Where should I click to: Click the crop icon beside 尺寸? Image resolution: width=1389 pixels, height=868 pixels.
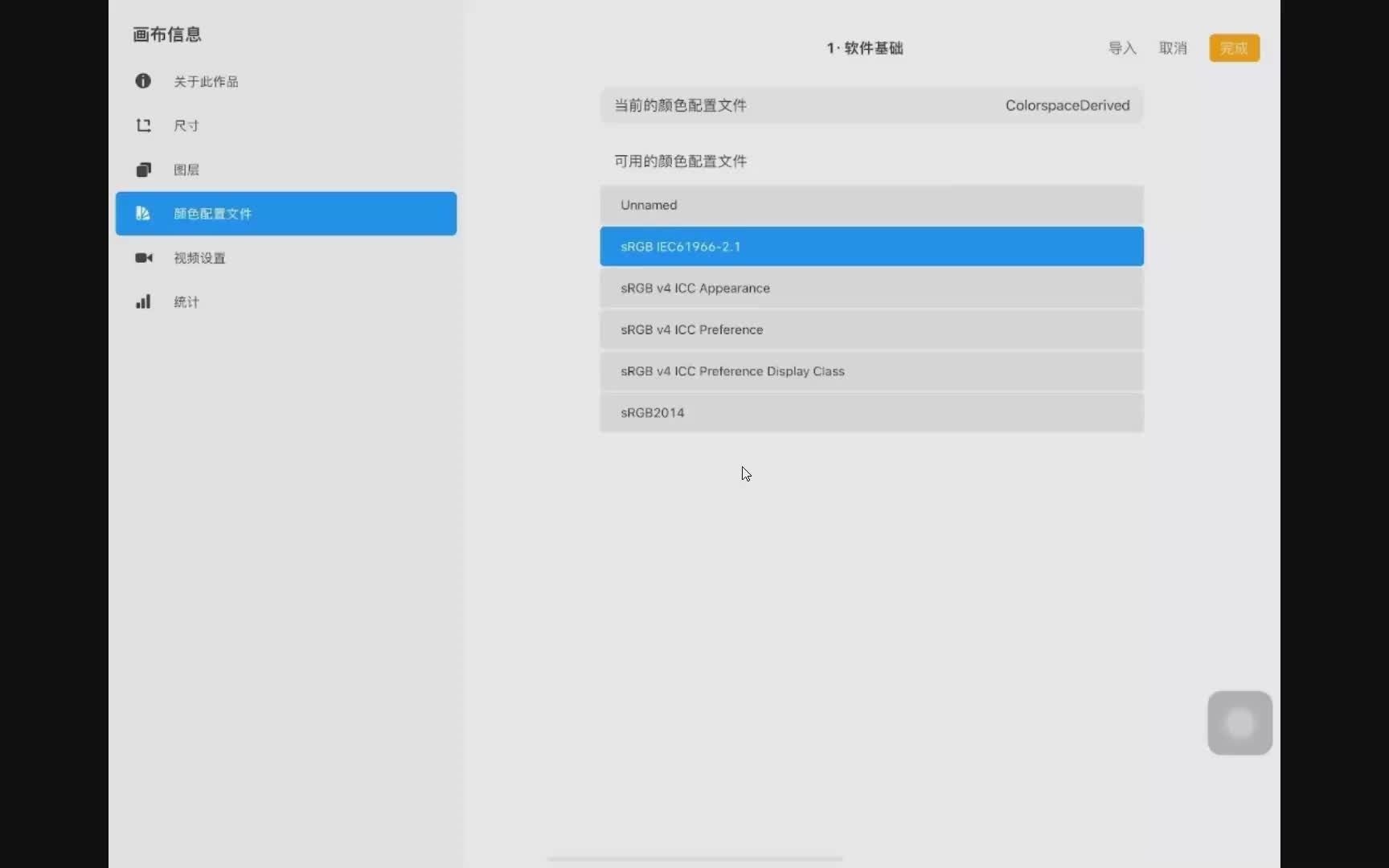(143, 125)
